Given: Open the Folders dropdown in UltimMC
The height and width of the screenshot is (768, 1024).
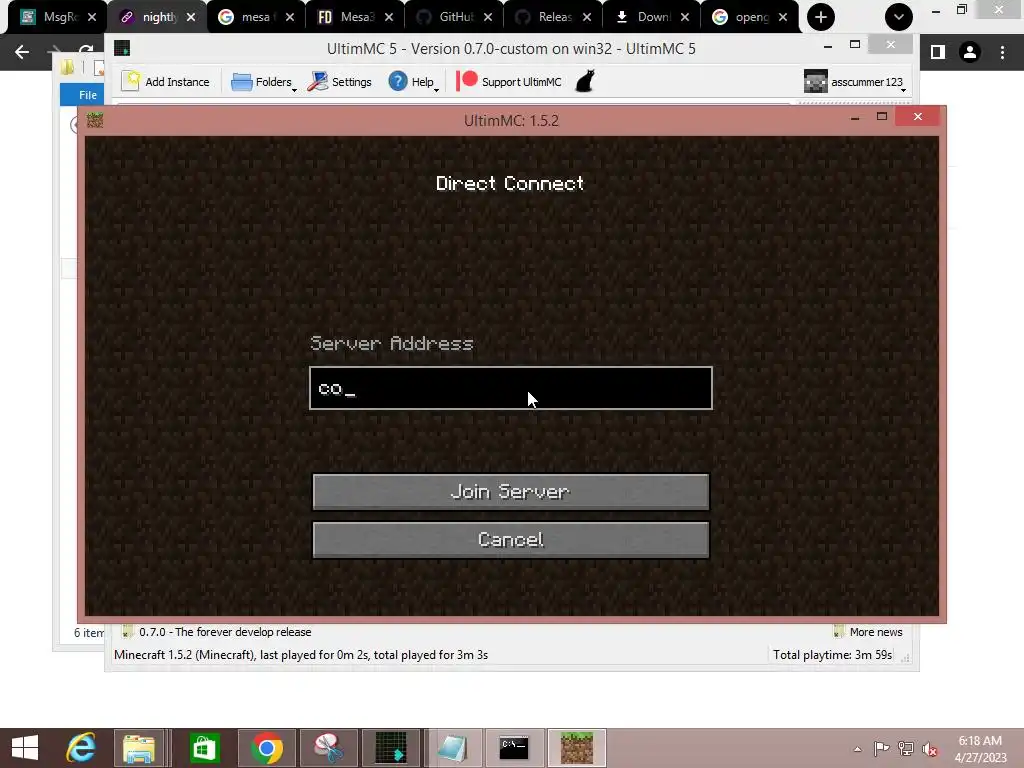Looking at the screenshot, I should [x=264, y=82].
